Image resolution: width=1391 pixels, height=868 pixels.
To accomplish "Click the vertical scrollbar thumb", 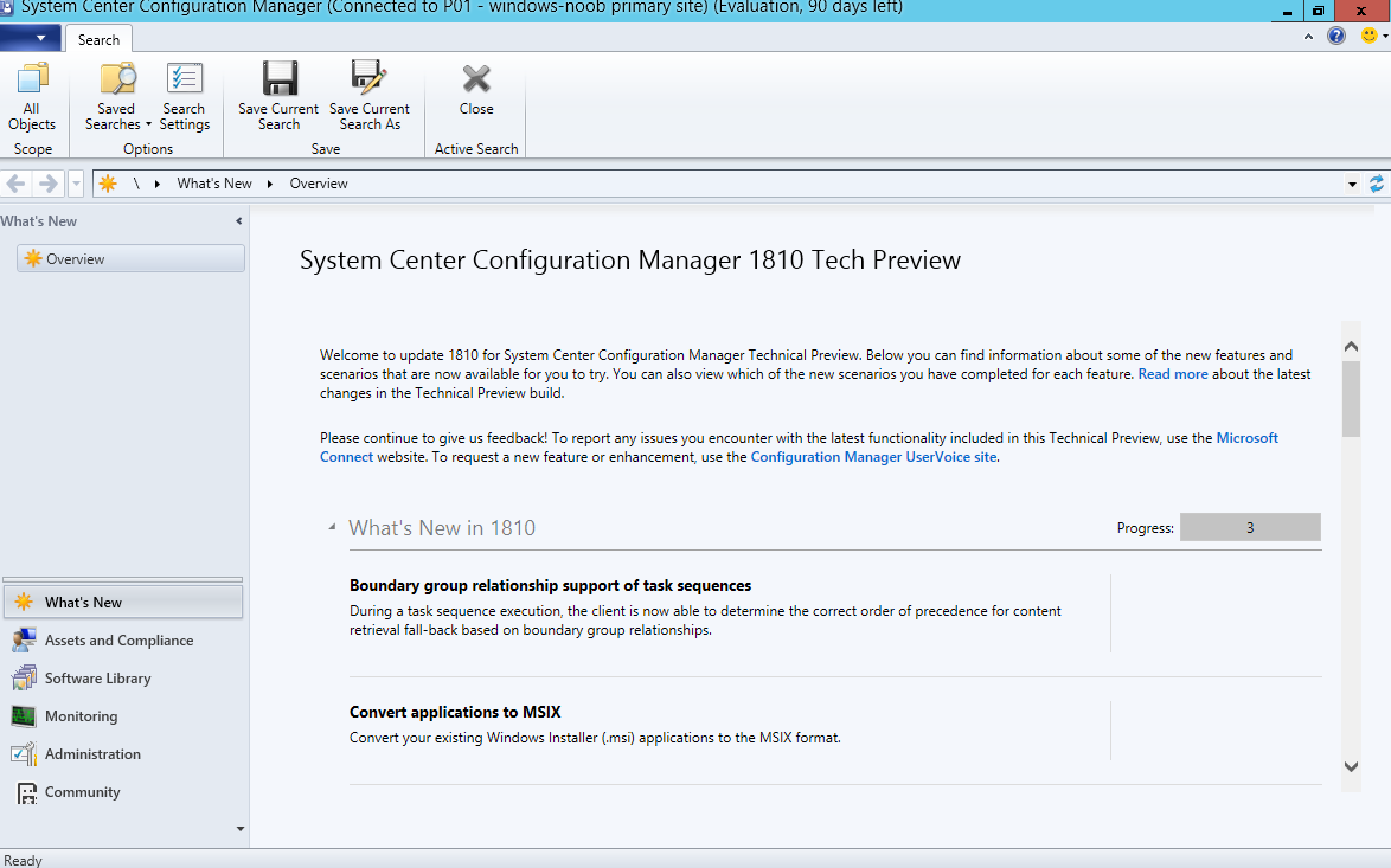I will coord(1351,398).
